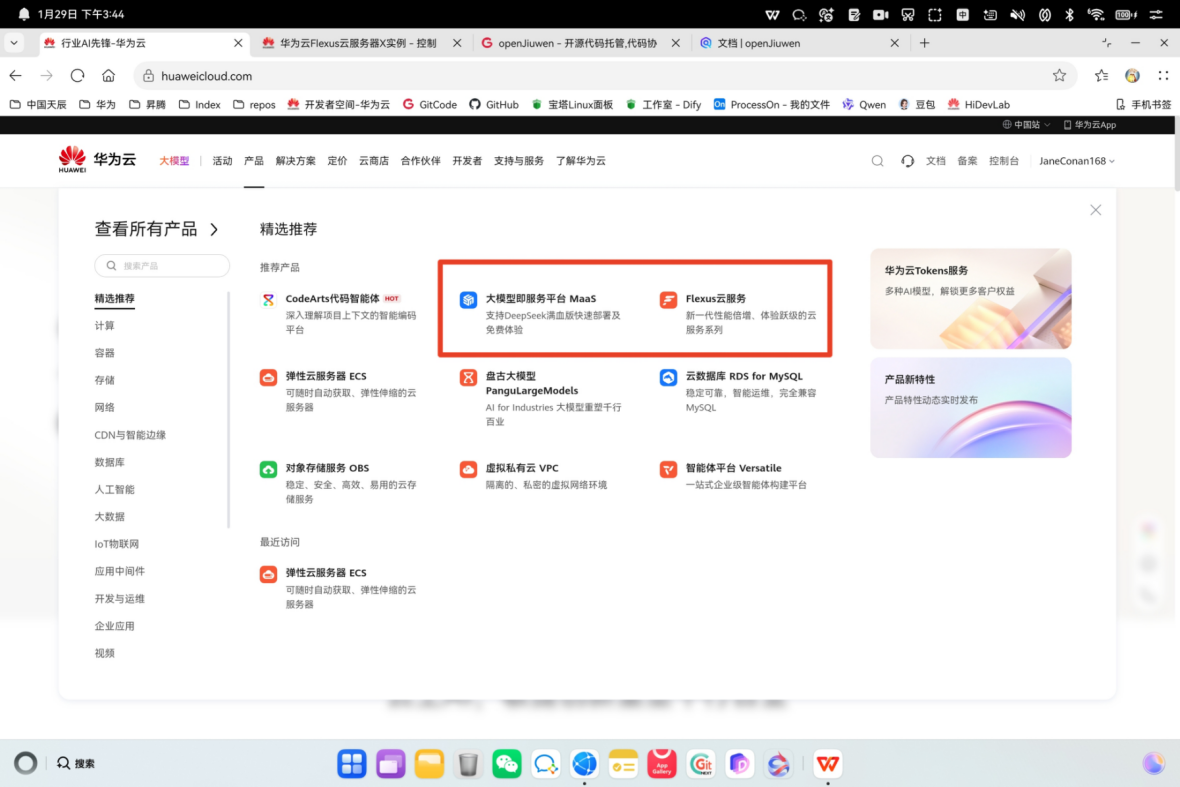This screenshot has width=1180, height=787.
Task: Open the browser favorites list icon
Action: [1102, 75]
